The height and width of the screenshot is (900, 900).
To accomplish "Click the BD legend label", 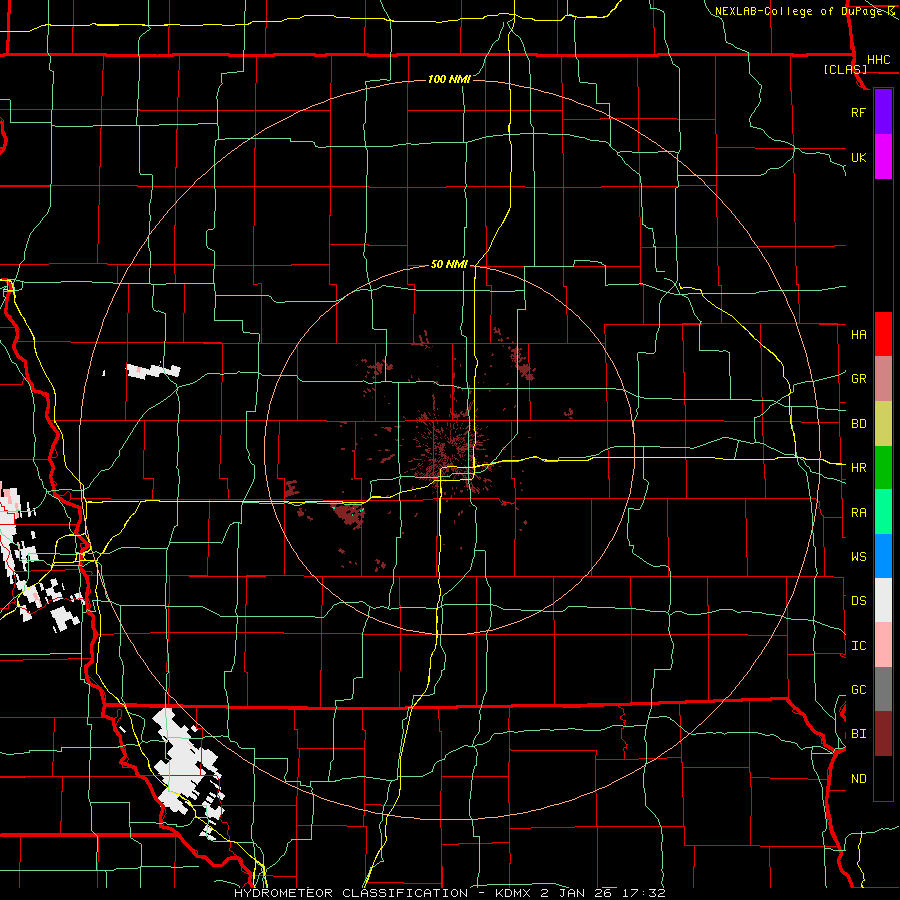I will point(858,423).
